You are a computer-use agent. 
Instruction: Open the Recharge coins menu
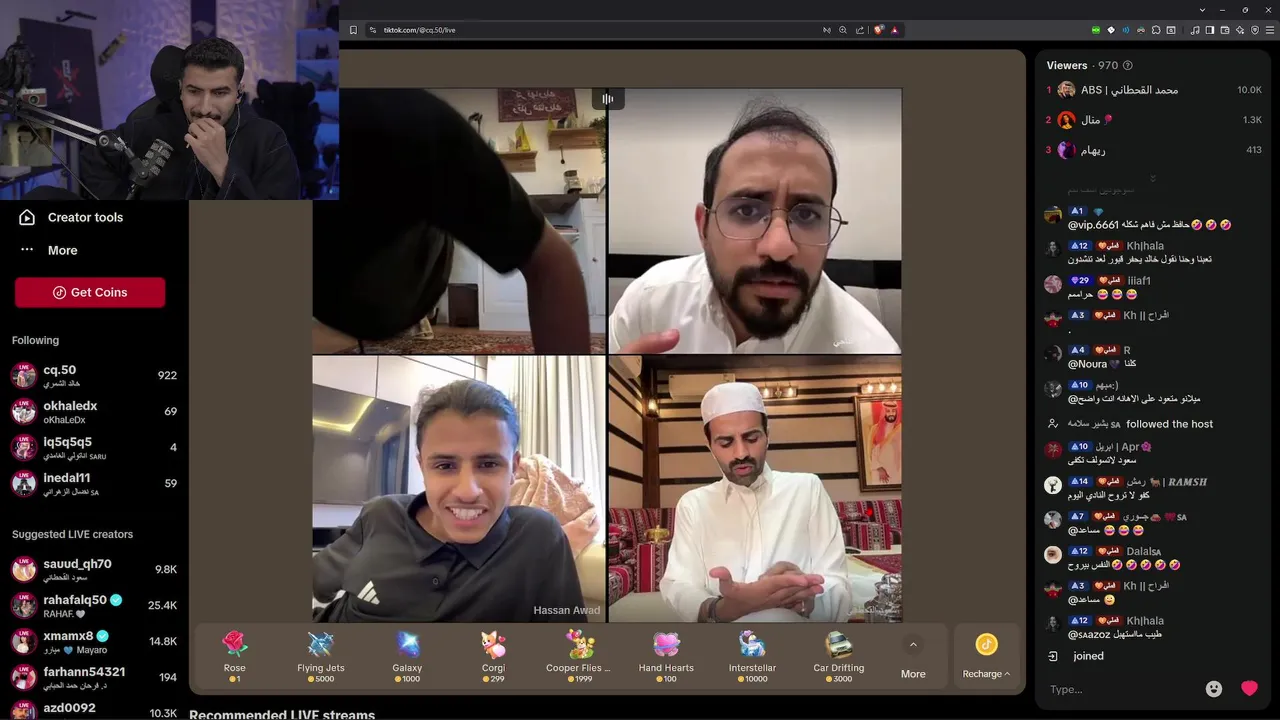[986, 656]
